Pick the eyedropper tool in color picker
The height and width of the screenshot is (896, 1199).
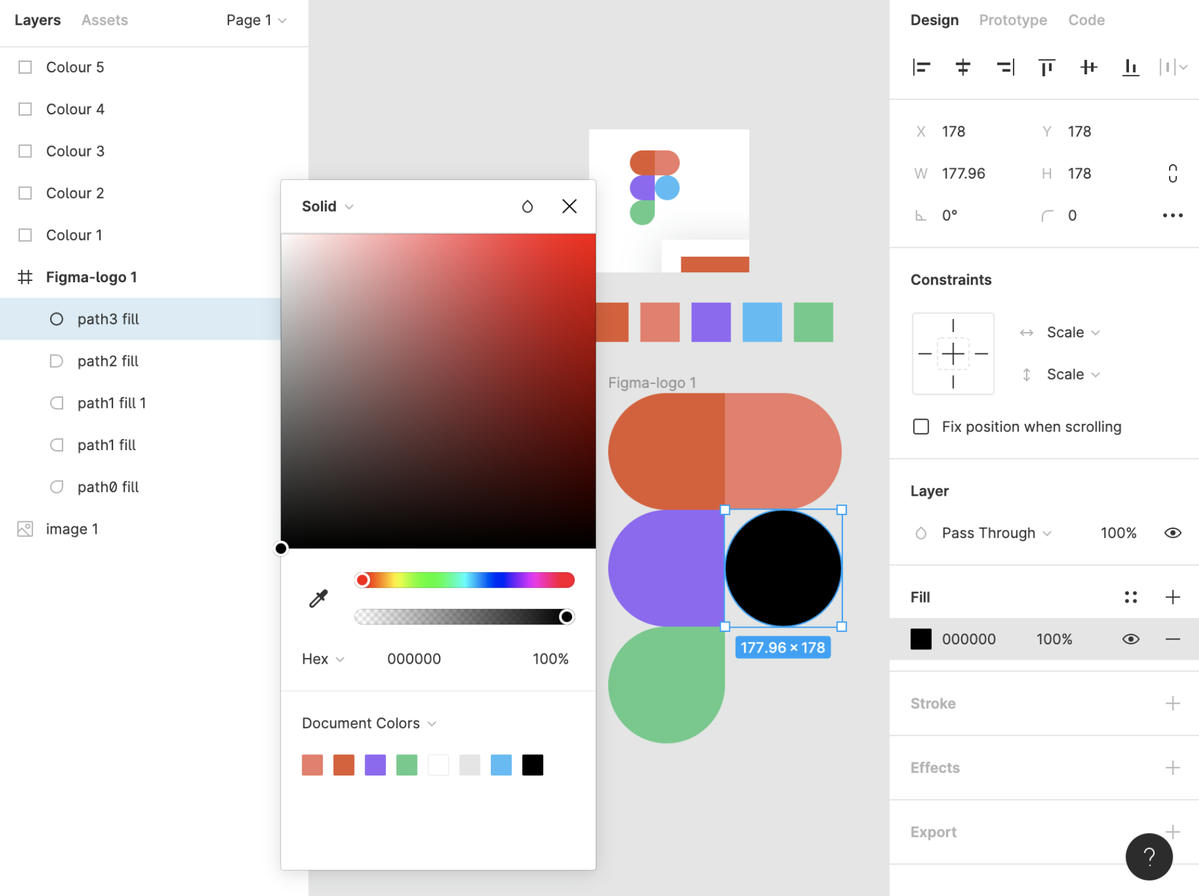click(318, 598)
